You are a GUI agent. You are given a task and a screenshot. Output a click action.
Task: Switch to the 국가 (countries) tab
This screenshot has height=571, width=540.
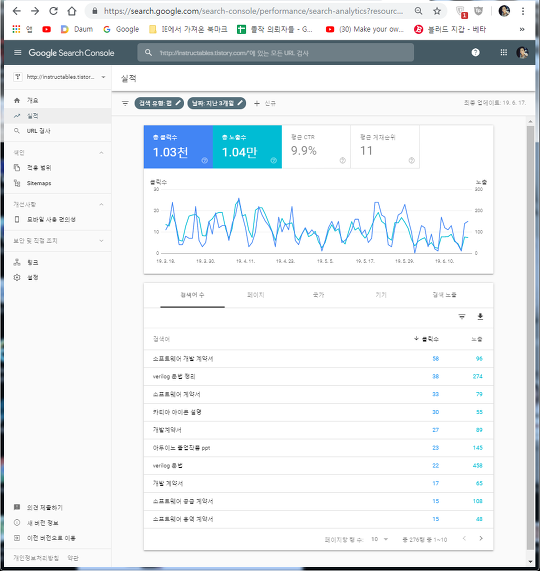(318, 295)
